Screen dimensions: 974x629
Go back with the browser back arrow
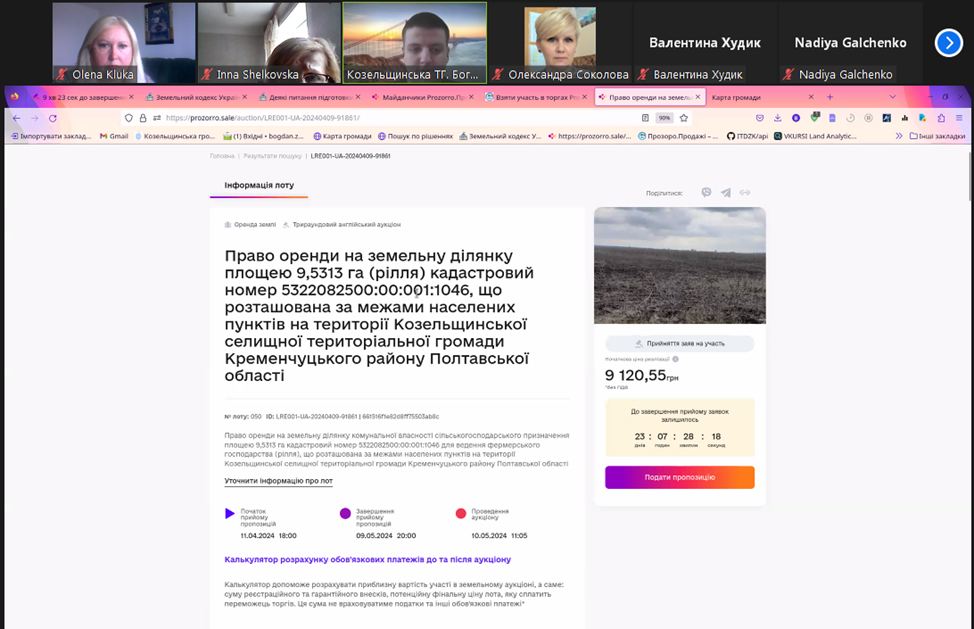pyautogui.click(x=16, y=118)
